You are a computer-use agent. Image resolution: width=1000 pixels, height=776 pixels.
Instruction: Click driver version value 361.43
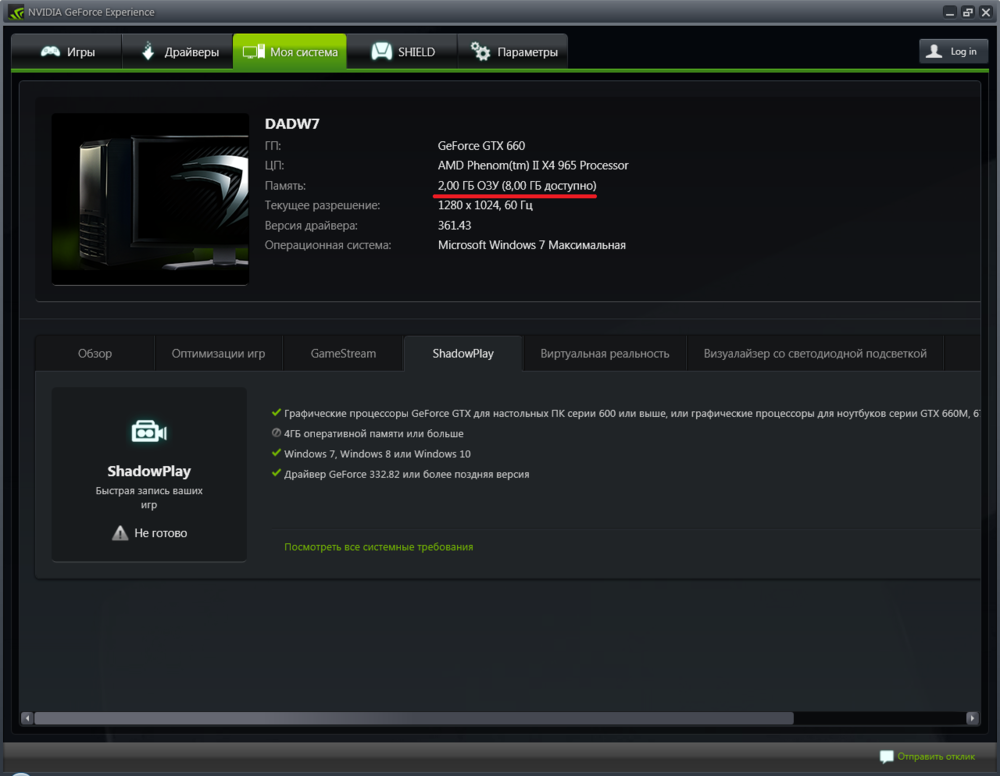(x=454, y=225)
